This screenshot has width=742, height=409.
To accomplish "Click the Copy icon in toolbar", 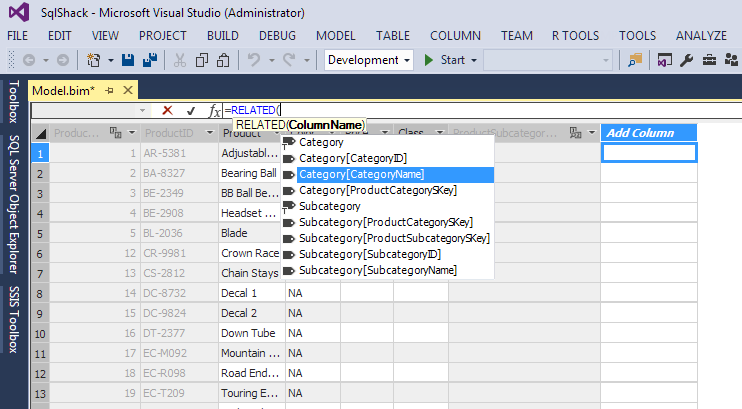I will coord(203,60).
